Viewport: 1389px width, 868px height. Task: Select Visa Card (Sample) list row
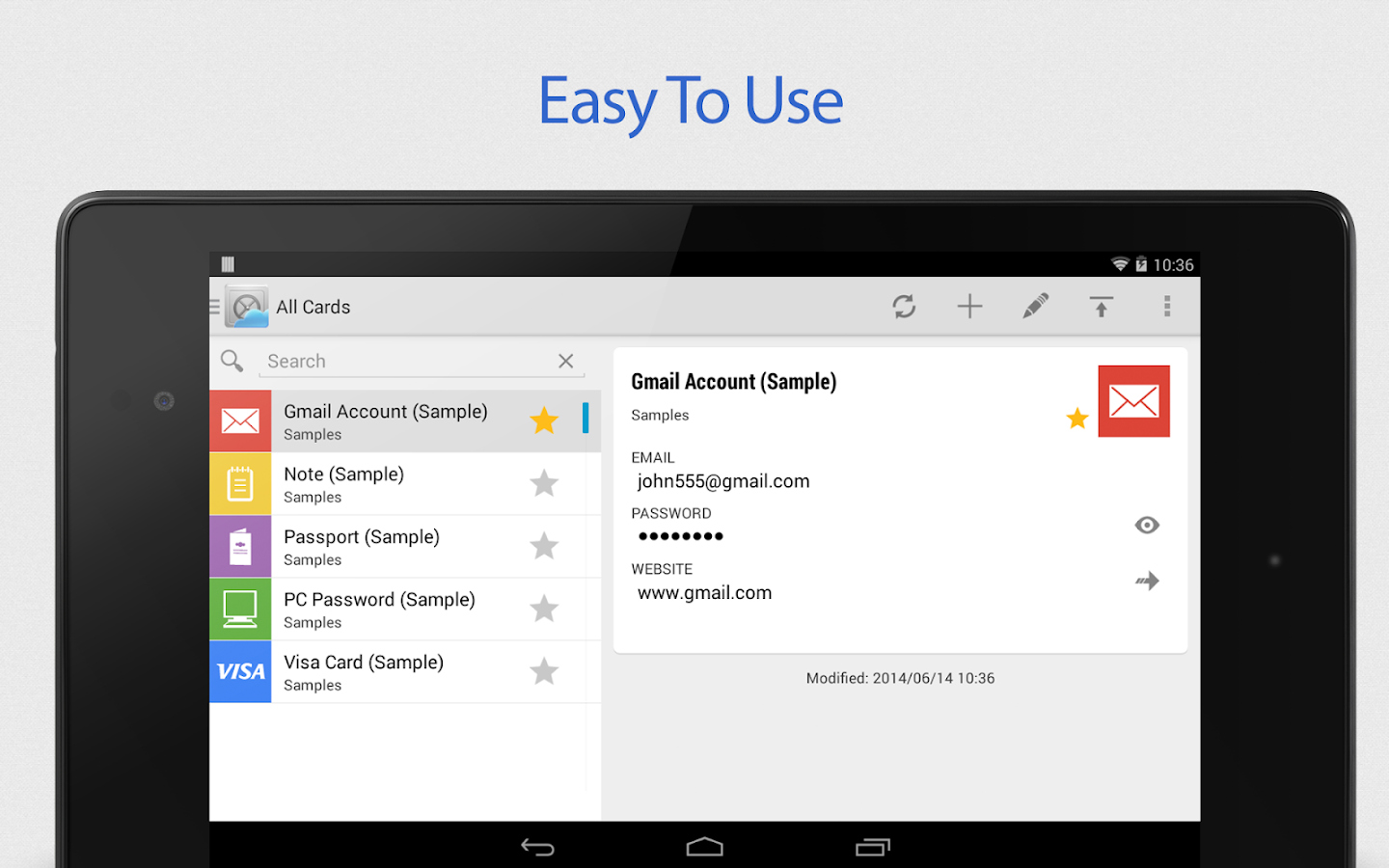(405, 671)
